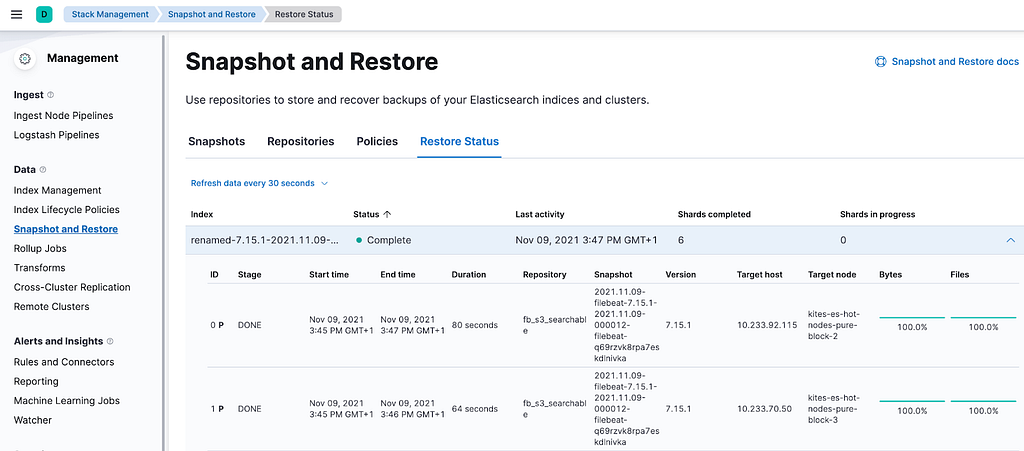Switch to the Repositories tab
The image size is (1024, 451).
pos(300,141)
